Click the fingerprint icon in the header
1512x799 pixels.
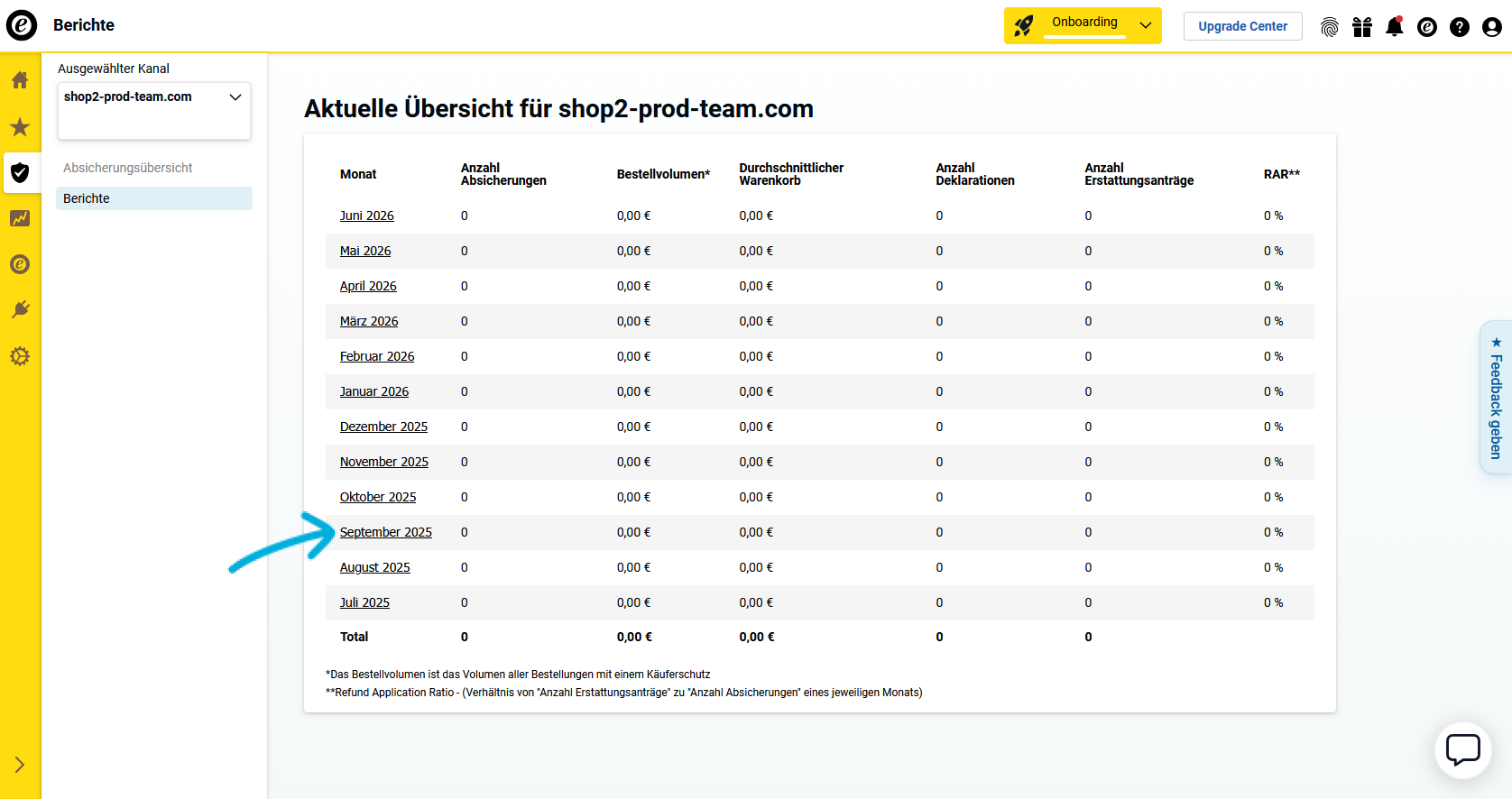[x=1330, y=27]
